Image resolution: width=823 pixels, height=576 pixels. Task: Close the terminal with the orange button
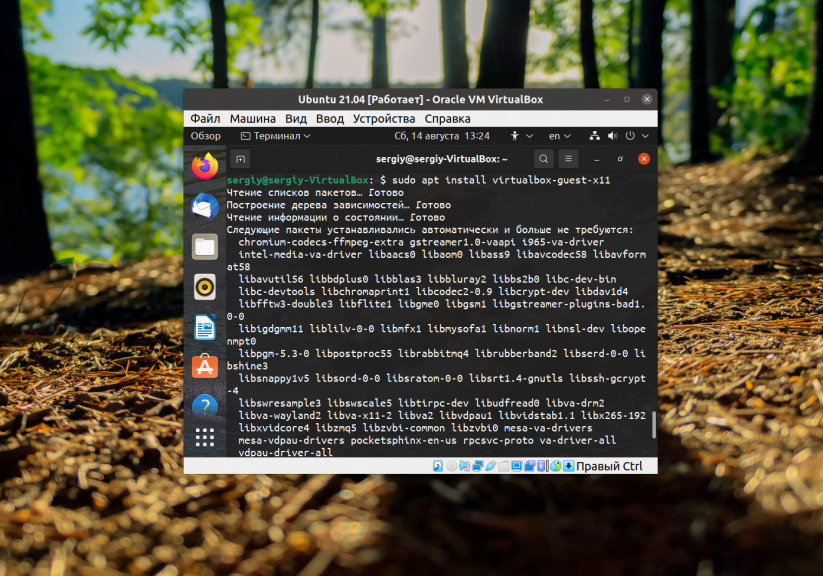click(643, 159)
